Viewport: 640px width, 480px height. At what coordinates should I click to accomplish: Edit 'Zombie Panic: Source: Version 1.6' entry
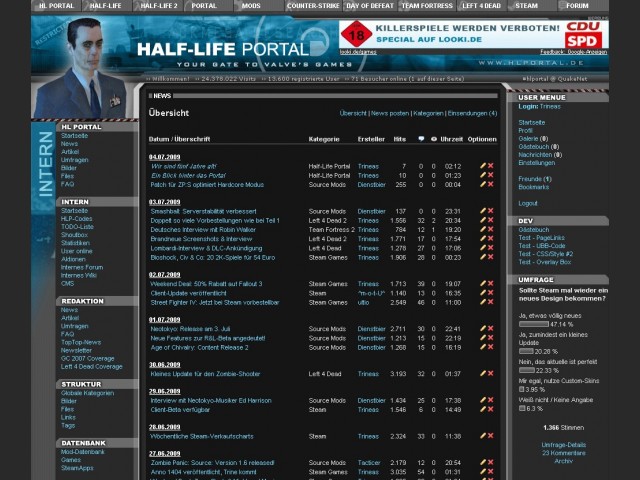coord(483,462)
